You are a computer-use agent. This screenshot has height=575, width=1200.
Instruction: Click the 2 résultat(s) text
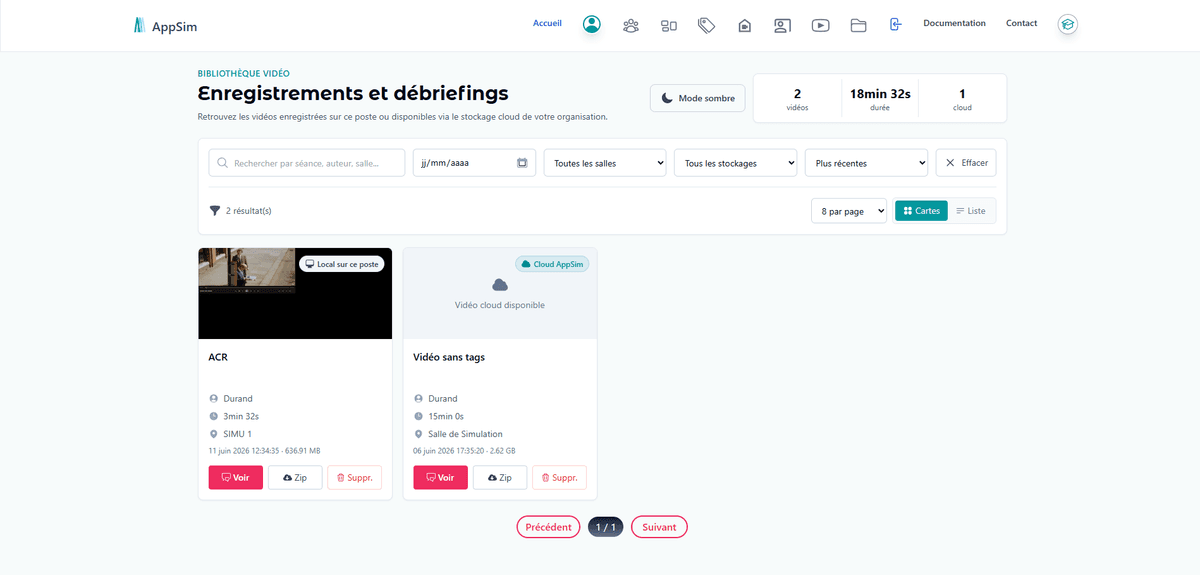click(248, 211)
